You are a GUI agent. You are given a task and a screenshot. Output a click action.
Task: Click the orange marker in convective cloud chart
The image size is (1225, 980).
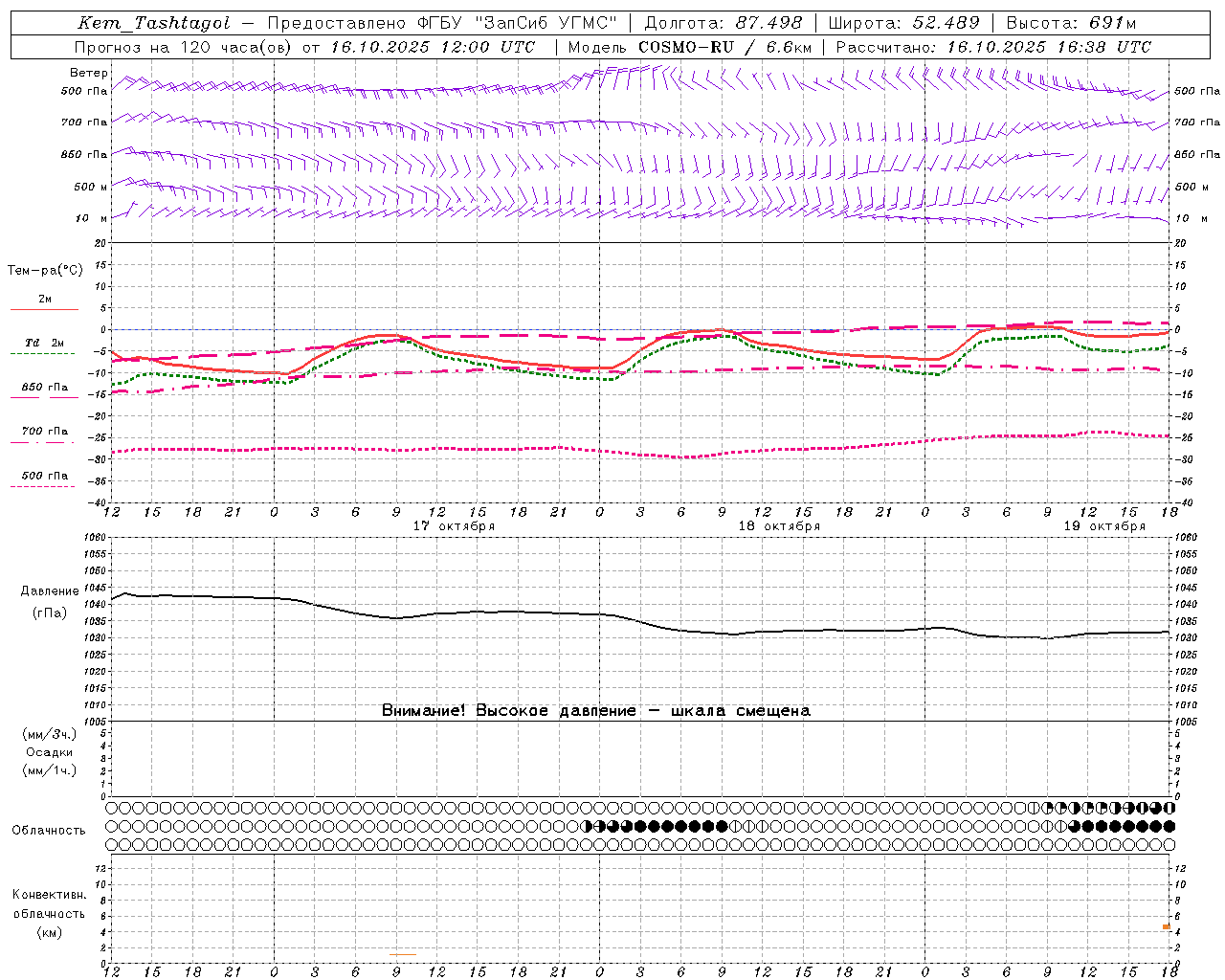[1167, 926]
